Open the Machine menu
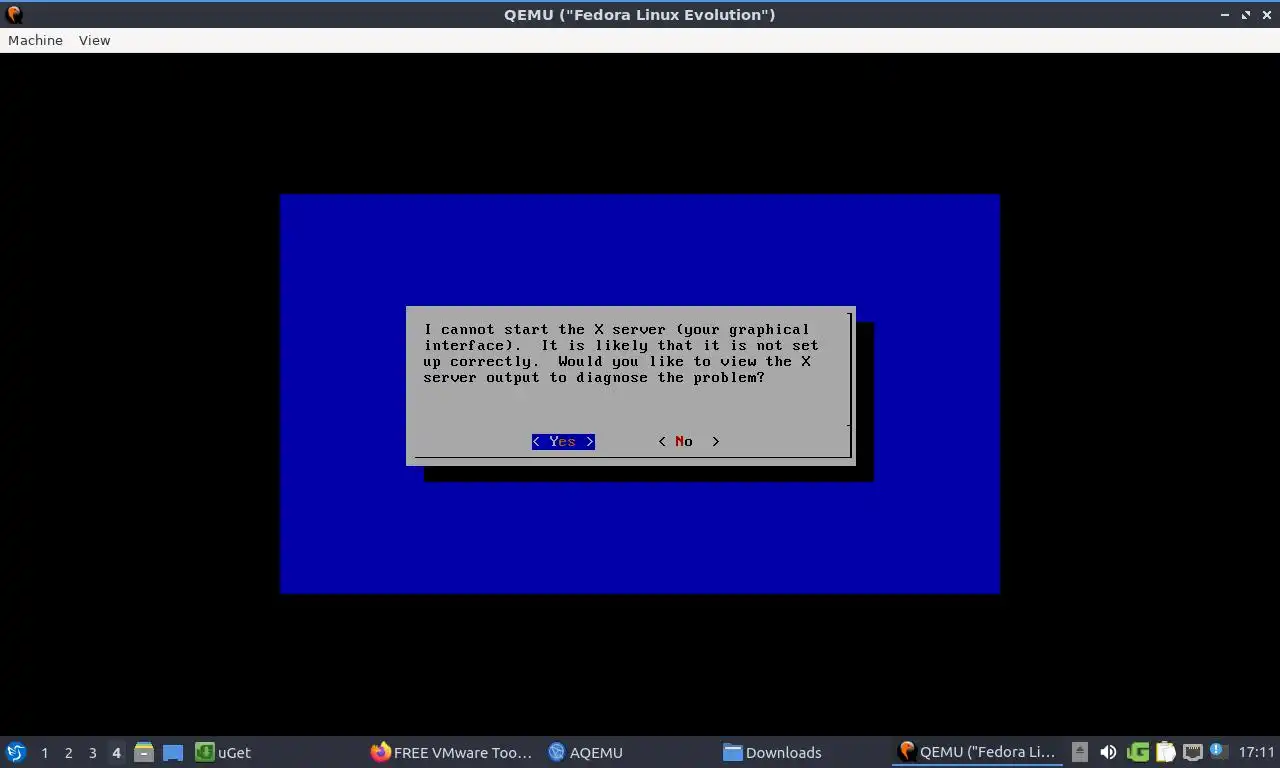Screen dimensions: 1280x768 [35, 40]
